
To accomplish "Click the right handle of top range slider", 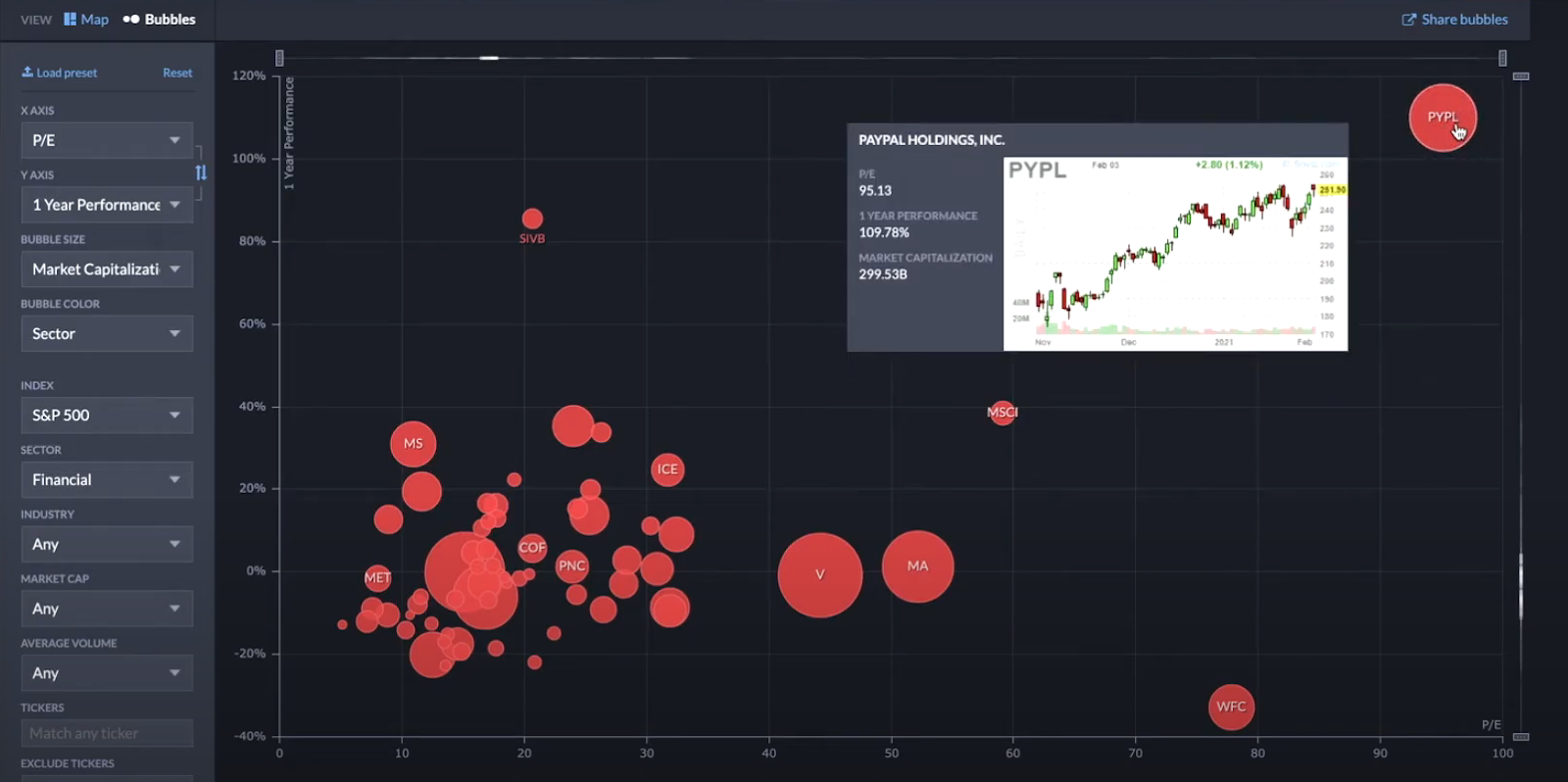I will coord(1502,58).
